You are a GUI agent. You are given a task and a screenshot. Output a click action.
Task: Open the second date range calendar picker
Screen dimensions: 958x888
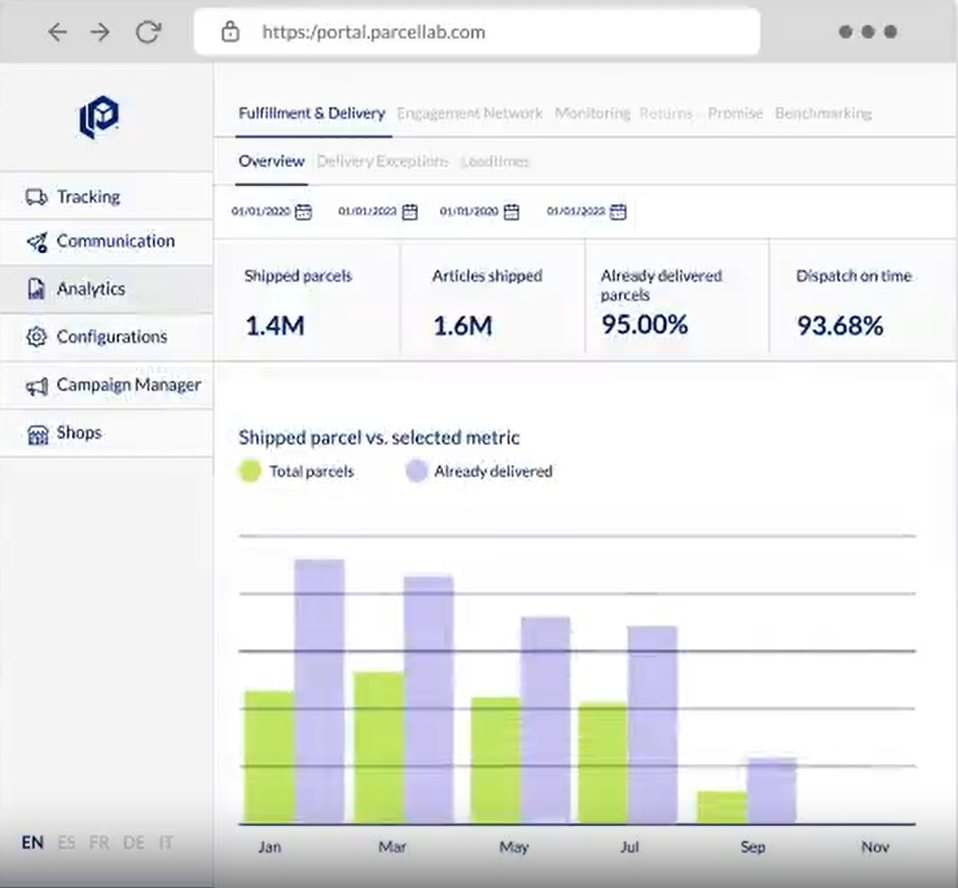pyautogui.click(x=408, y=212)
